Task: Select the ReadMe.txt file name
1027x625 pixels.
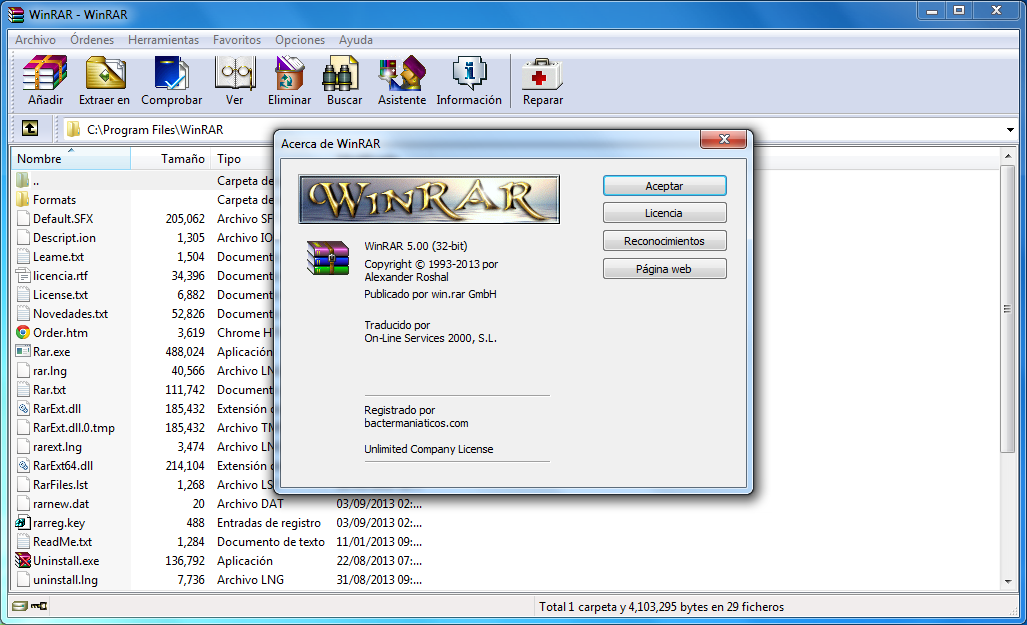Action: [x=62, y=541]
